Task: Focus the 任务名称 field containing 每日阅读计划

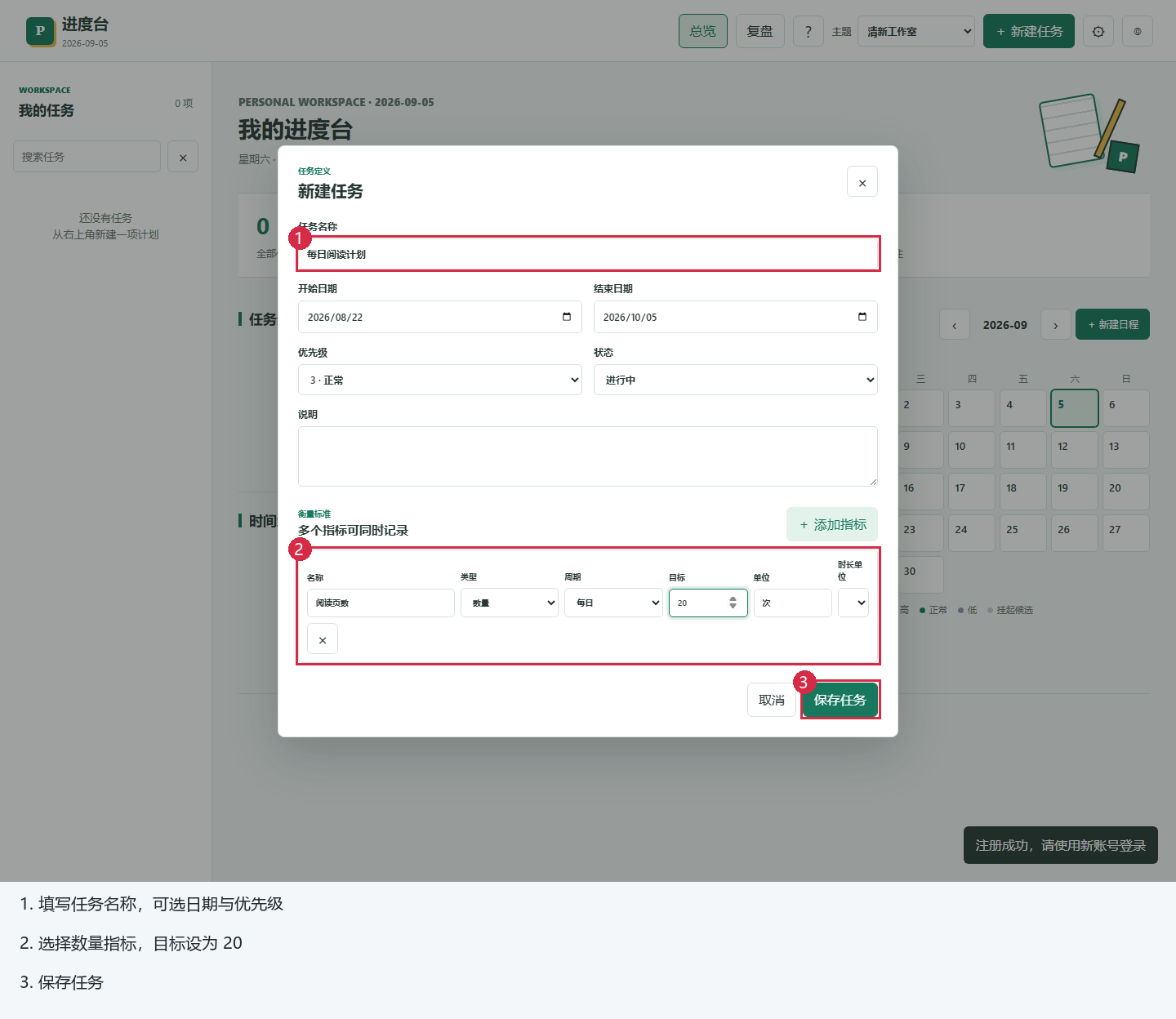Action: coord(588,254)
